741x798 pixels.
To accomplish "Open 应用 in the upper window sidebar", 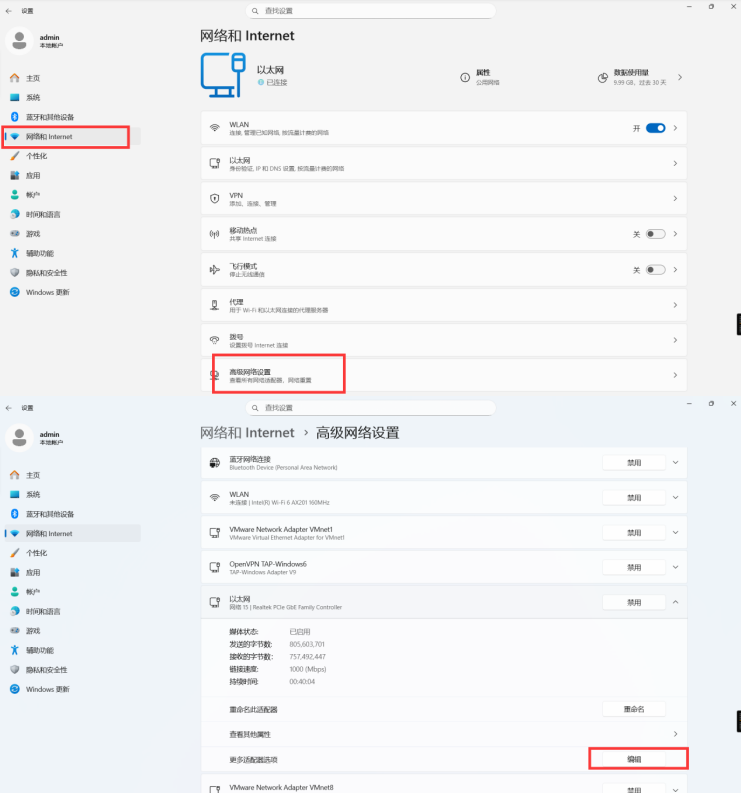I will [72, 176].
